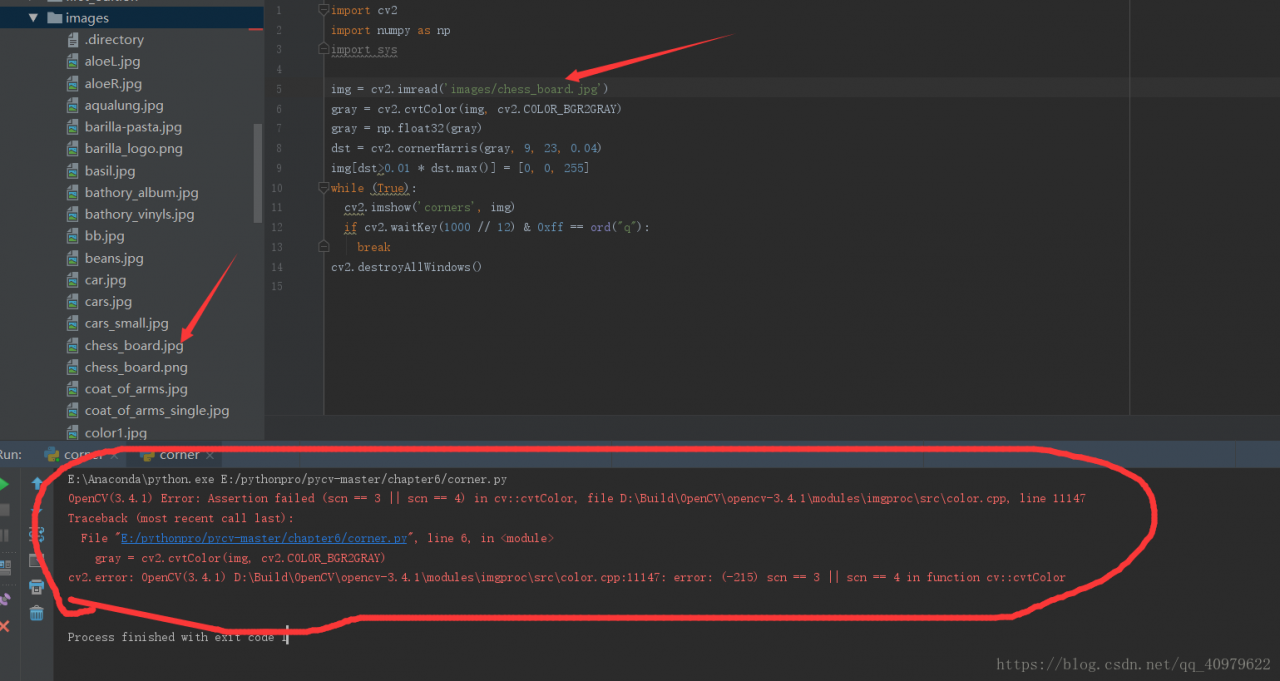Collapse import block fold marker at line 1
The image size is (1280, 681).
click(323, 10)
